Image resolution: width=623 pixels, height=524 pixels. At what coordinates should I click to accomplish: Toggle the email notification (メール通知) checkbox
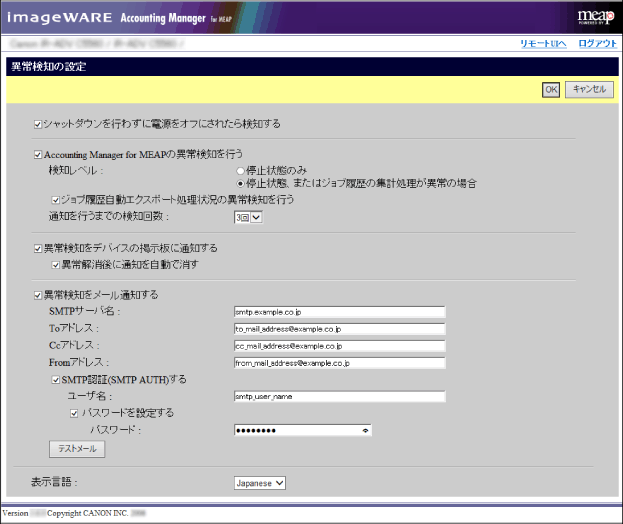pyautogui.click(x=38, y=296)
